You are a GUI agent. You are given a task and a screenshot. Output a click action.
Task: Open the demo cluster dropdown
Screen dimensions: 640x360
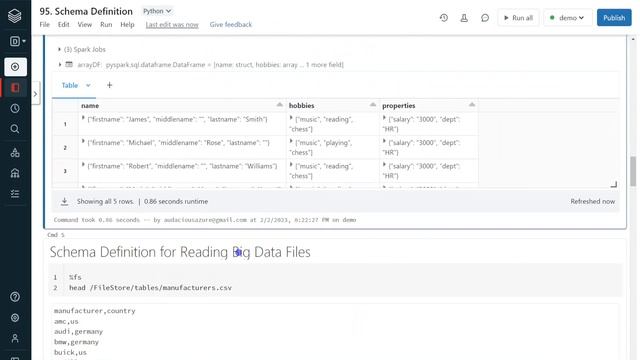click(x=567, y=18)
